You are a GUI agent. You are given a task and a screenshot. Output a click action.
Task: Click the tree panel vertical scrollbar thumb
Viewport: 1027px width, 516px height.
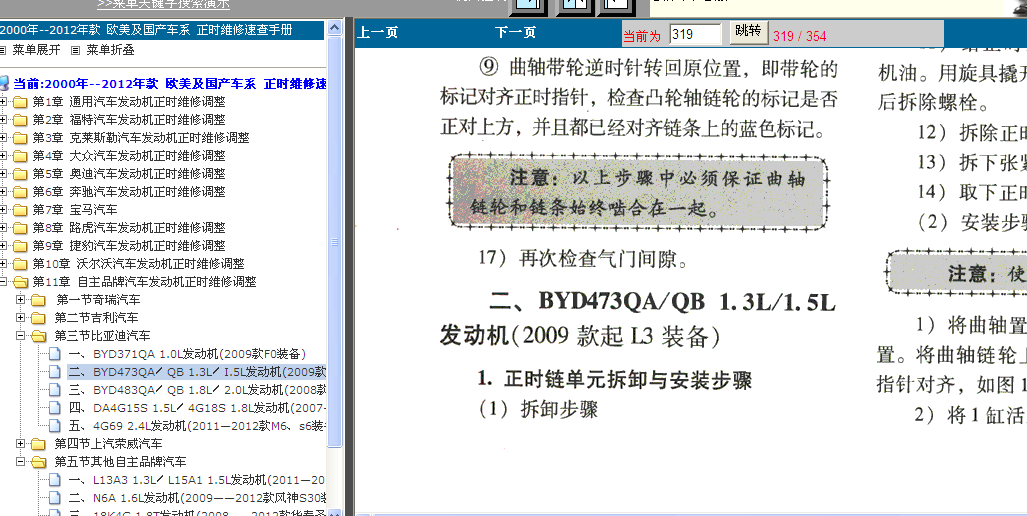(x=335, y=242)
